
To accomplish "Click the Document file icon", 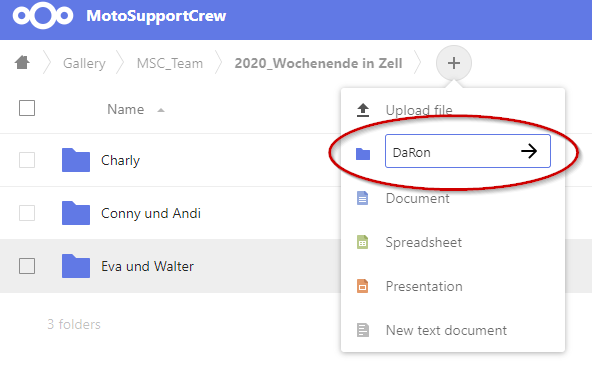I will point(362,198).
